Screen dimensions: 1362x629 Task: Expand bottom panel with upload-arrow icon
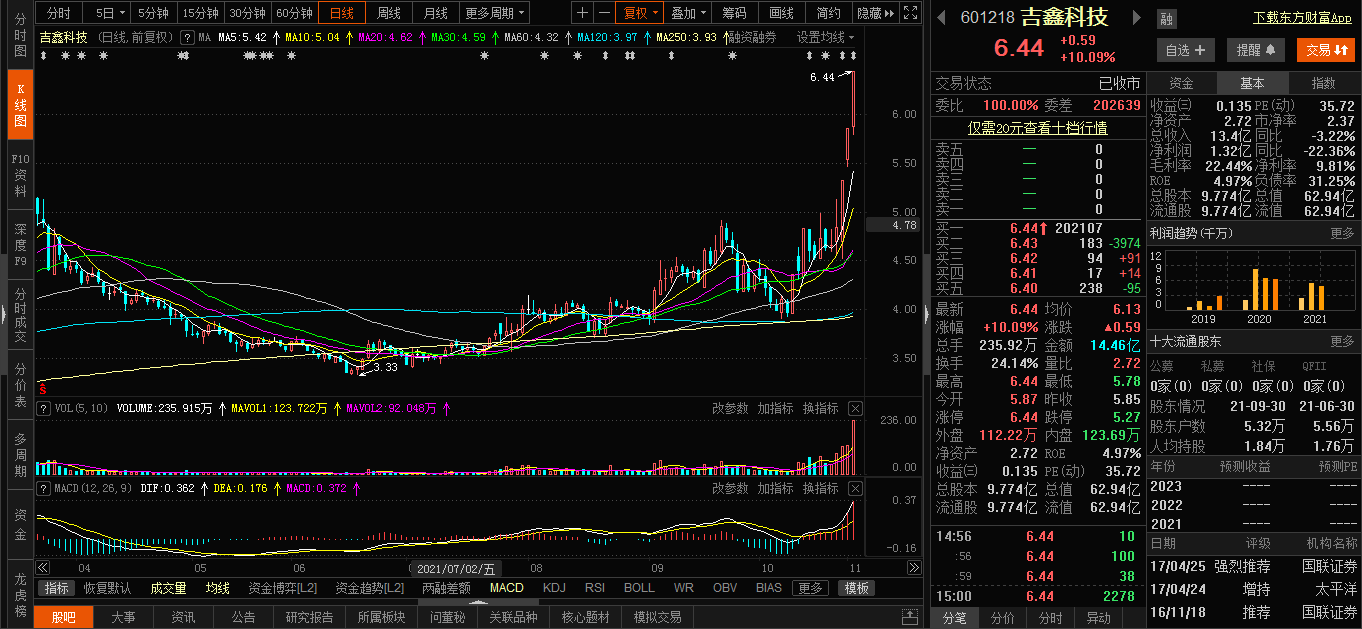909,617
